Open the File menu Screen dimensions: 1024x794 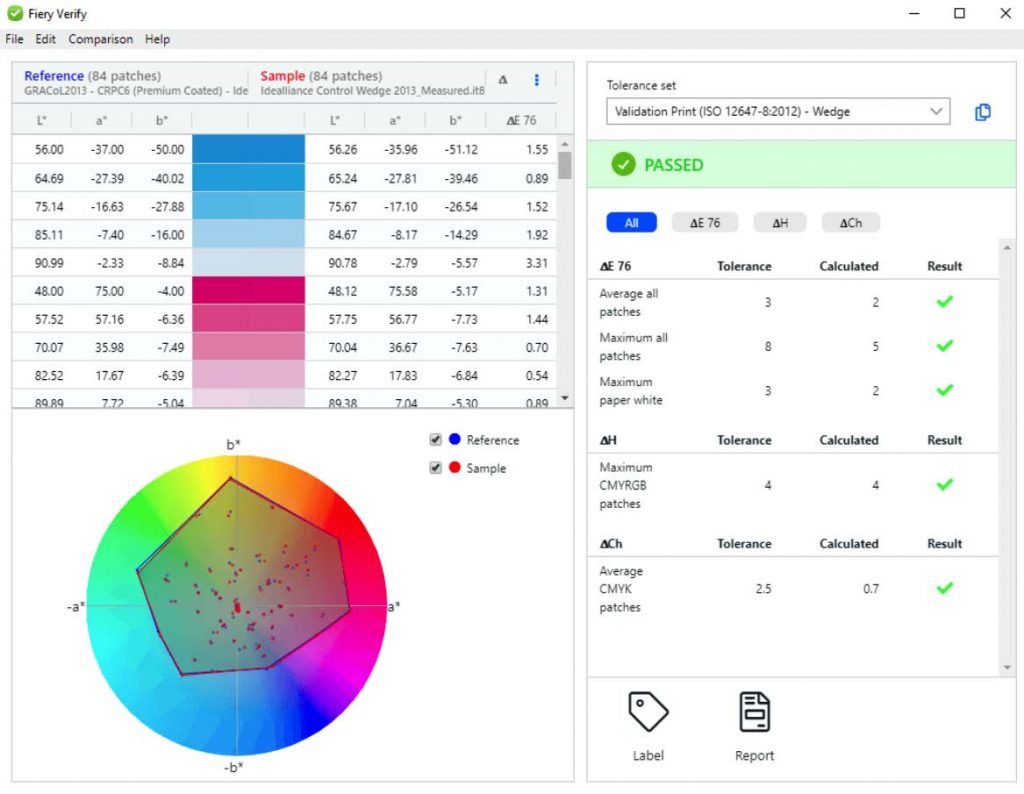click(14, 39)
